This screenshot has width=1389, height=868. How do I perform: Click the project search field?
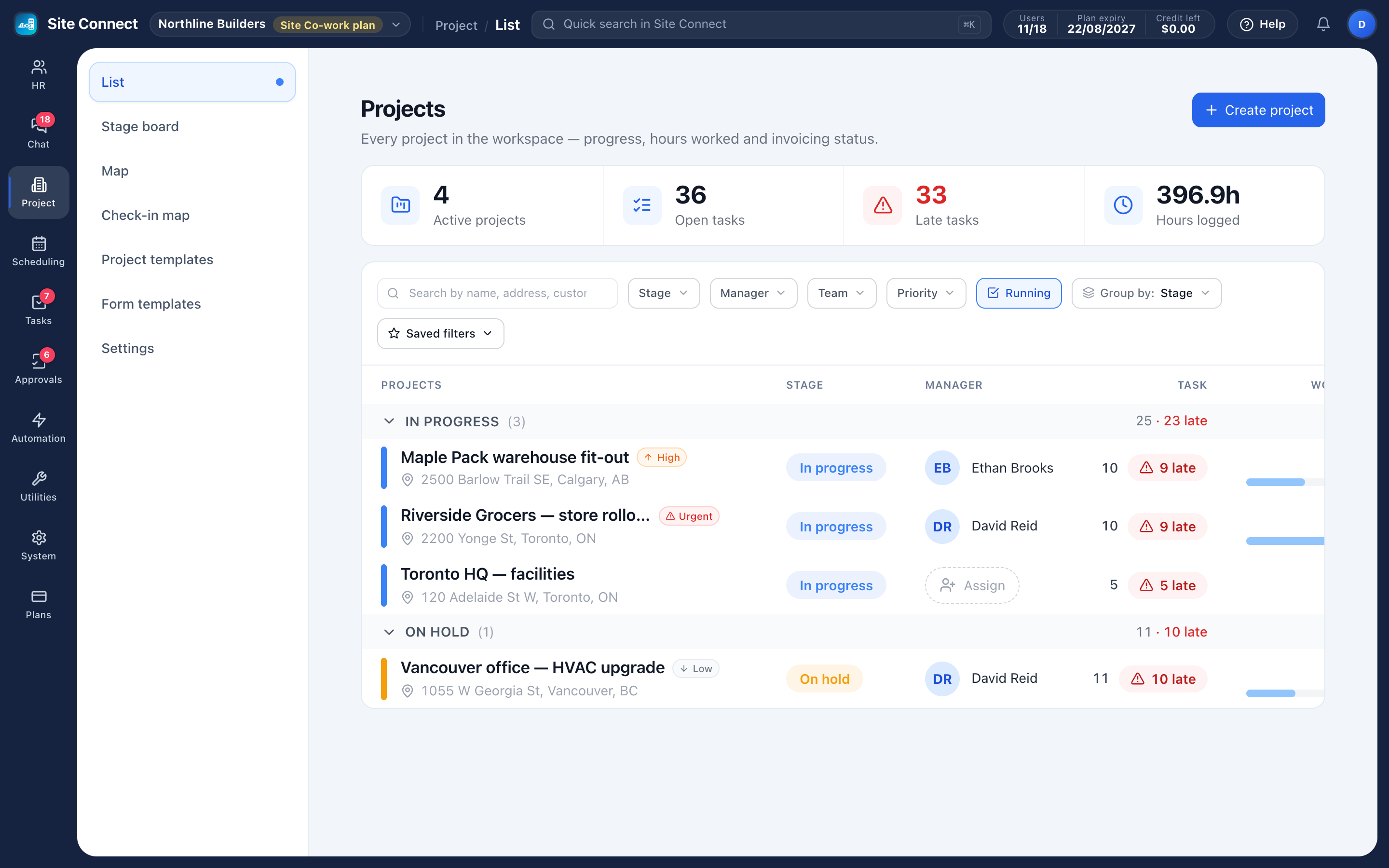pos(497,293)
